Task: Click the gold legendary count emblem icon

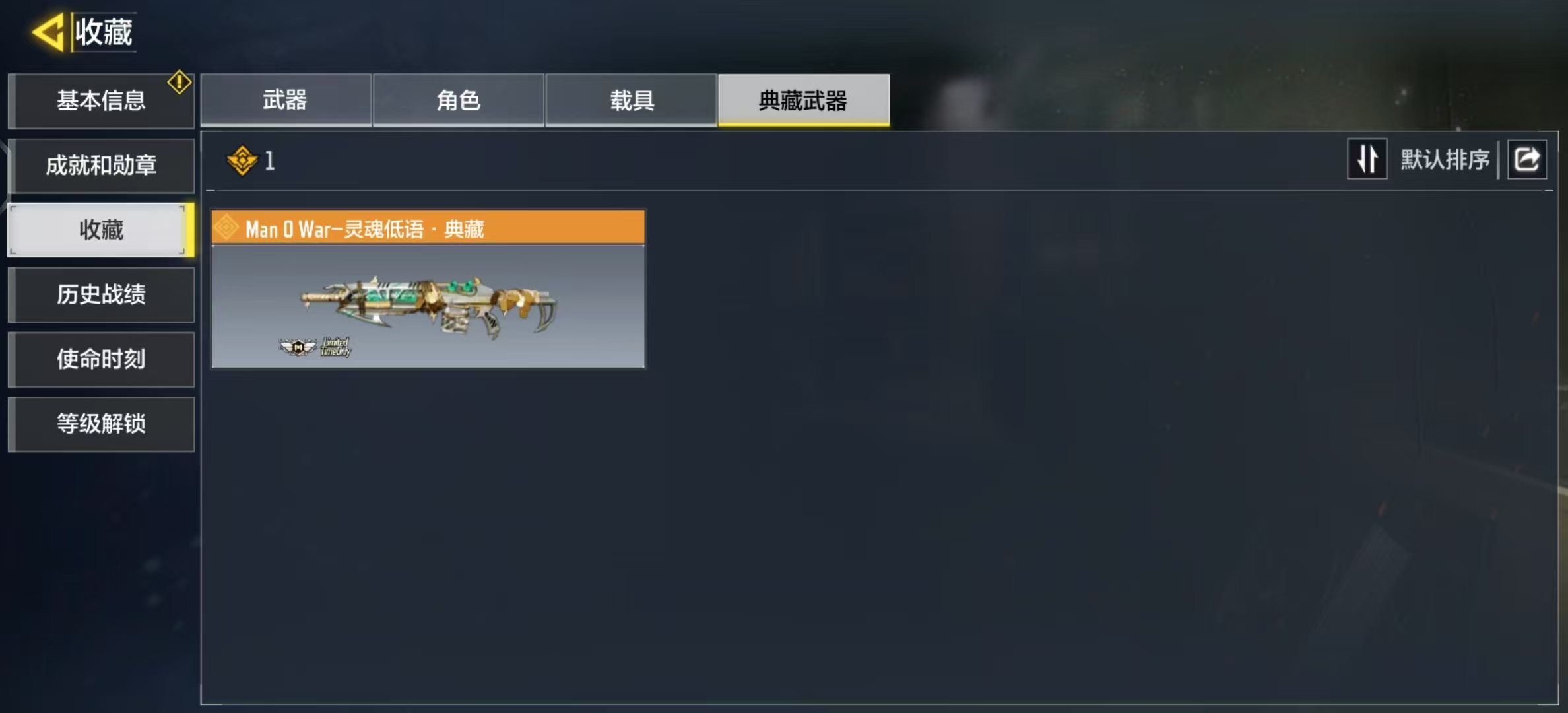Action: point(242,160)
